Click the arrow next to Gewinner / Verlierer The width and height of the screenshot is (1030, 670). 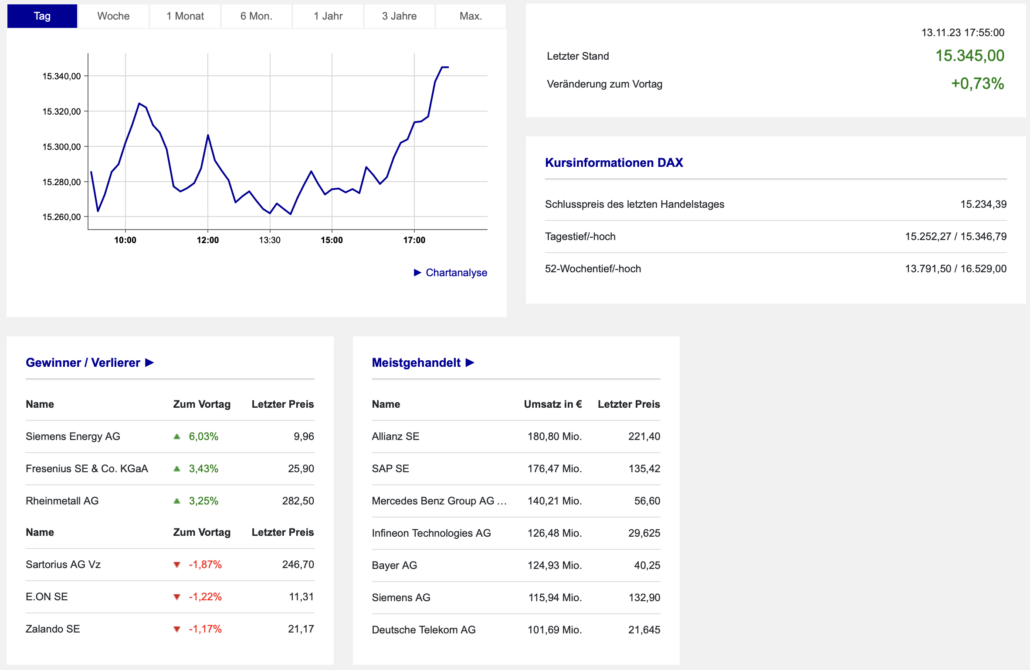149,363
